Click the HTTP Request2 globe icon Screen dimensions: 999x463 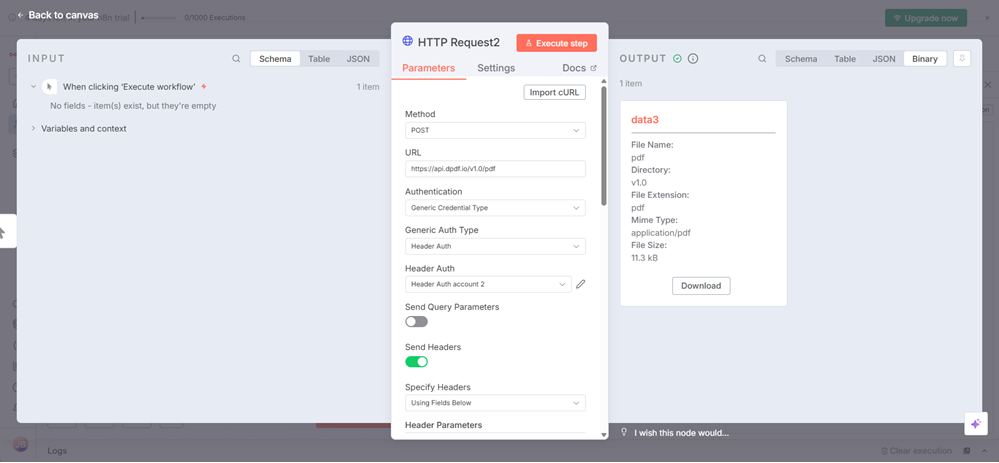(407, 42)
